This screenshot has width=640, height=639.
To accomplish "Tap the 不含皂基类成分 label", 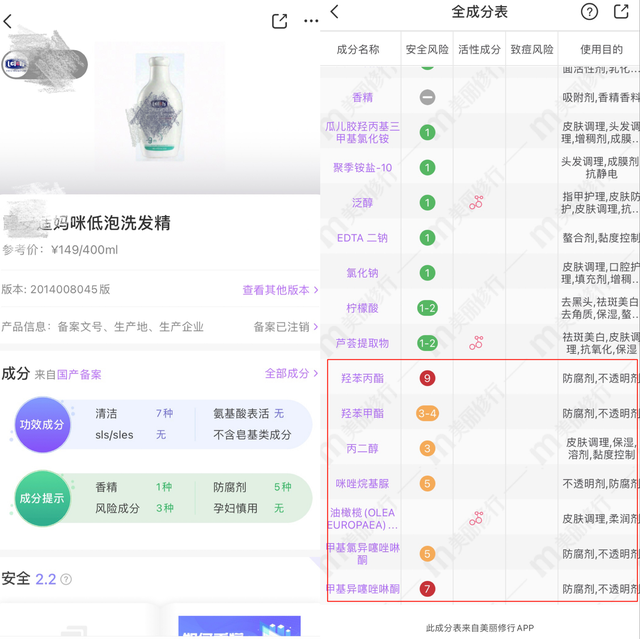I will pos(252,435).
